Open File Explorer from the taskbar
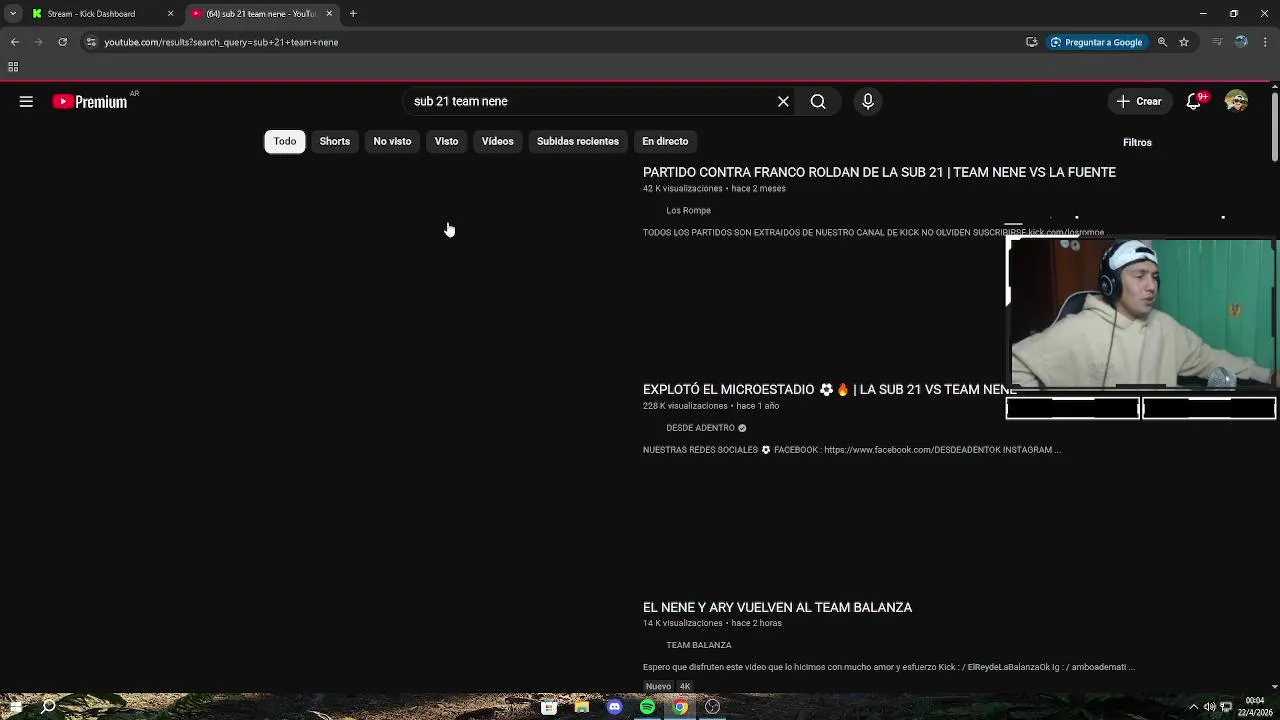This screenshot has height=720, width=1280. tap(582, 707)
